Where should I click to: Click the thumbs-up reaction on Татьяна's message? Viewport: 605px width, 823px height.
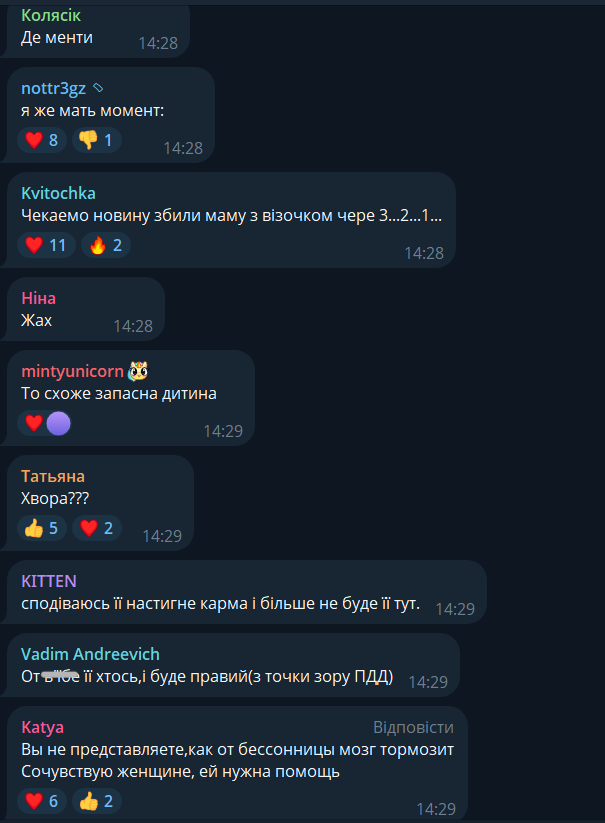pyautogui.click(x=41, y=528)
